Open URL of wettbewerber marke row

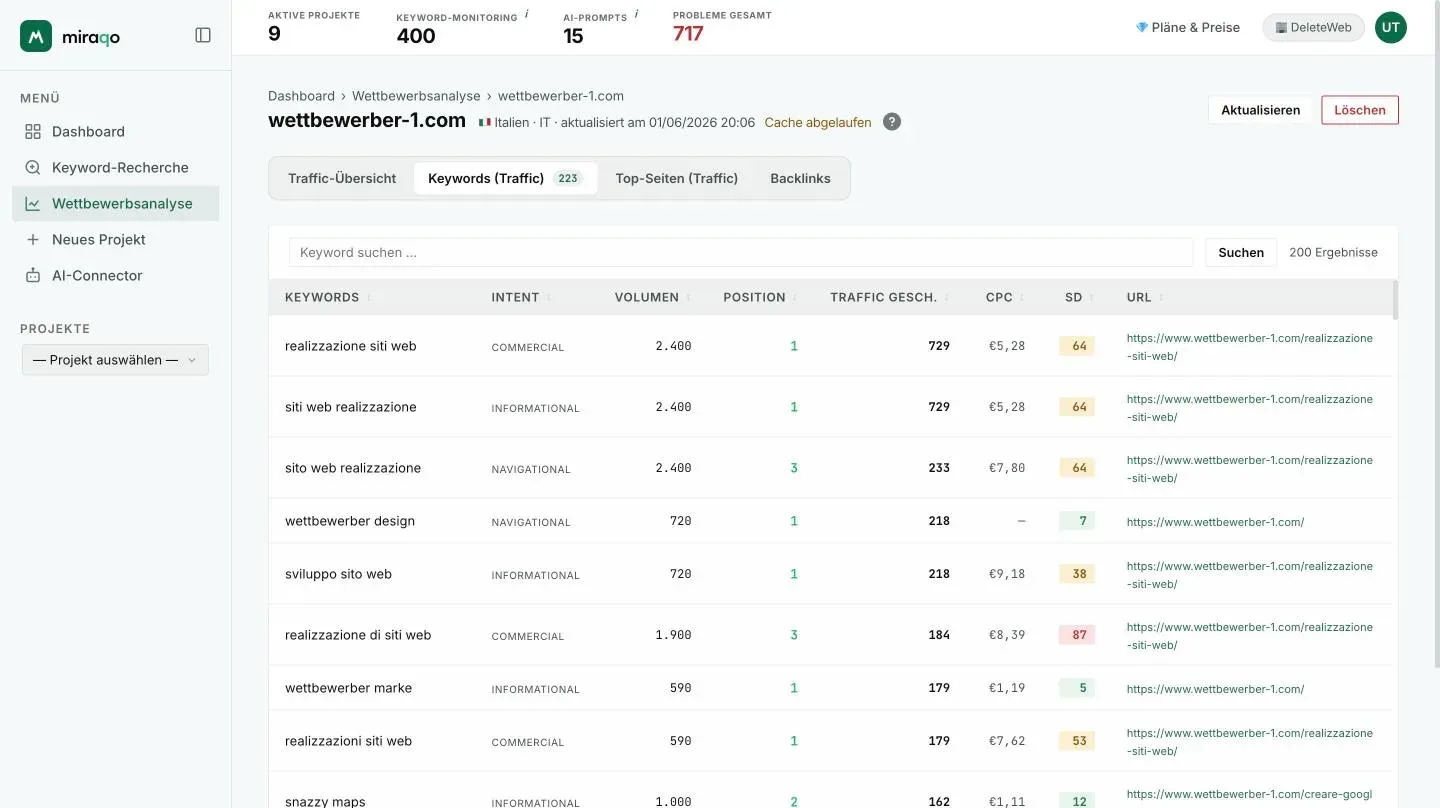pos(1215,689)
